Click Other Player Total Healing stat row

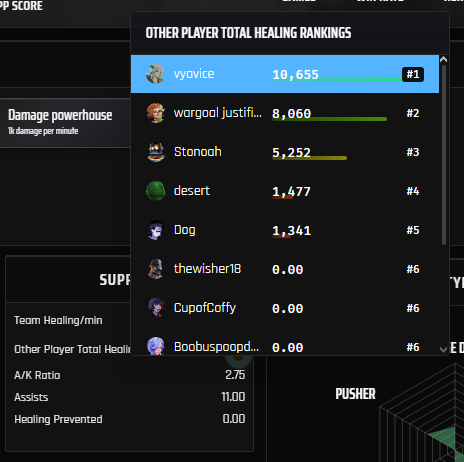click(x=72, y=349)
